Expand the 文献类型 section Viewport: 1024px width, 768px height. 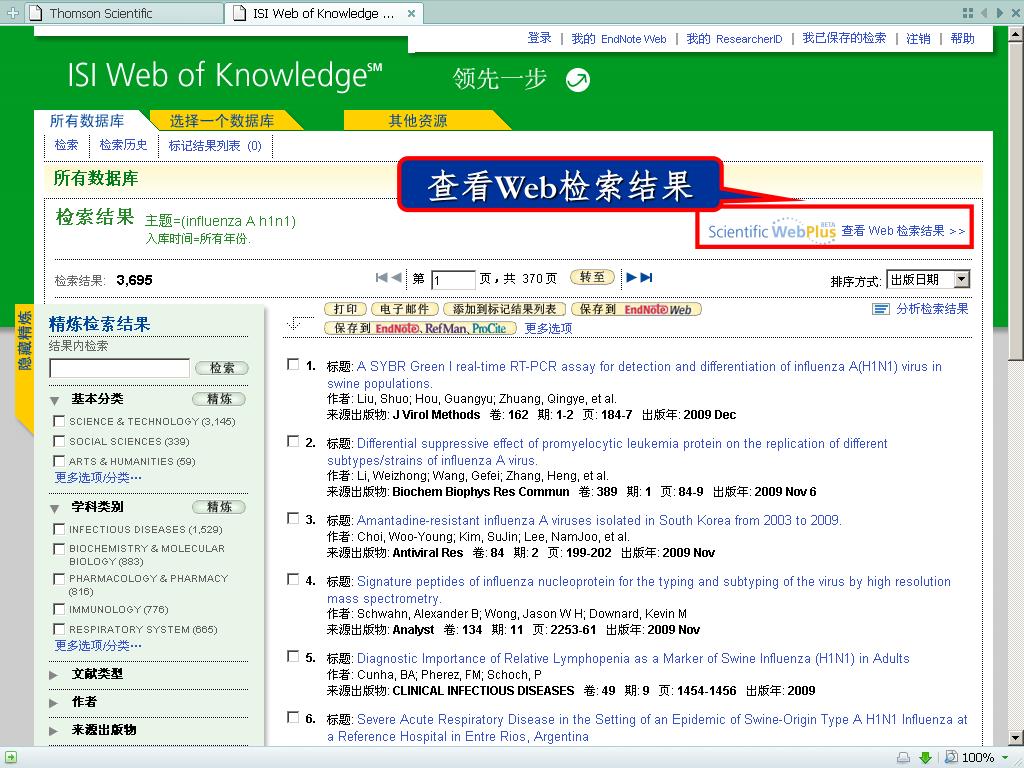tap(54, 675)
